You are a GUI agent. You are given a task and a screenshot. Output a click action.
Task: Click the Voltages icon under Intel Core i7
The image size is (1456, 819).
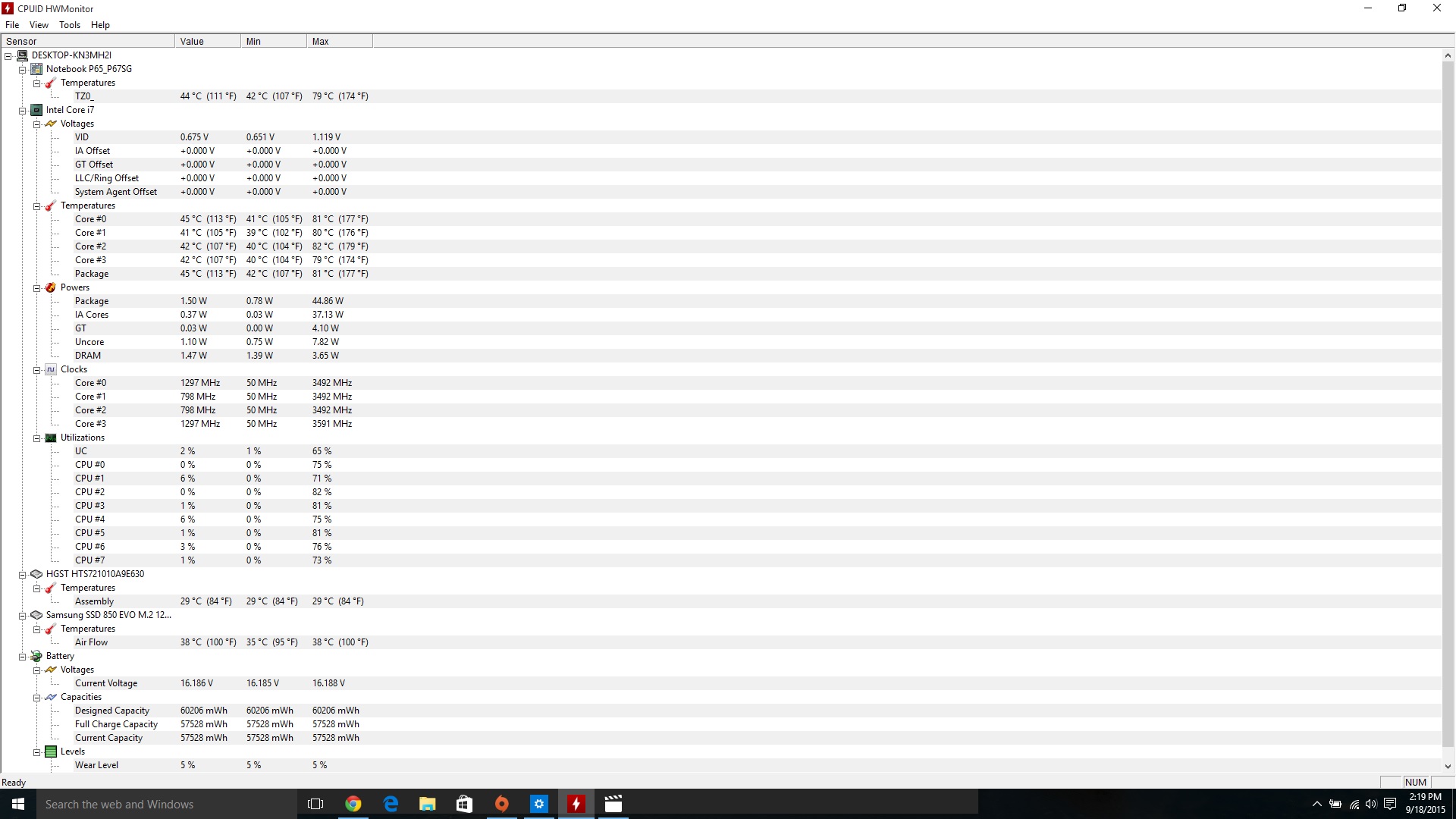(51, 124)
